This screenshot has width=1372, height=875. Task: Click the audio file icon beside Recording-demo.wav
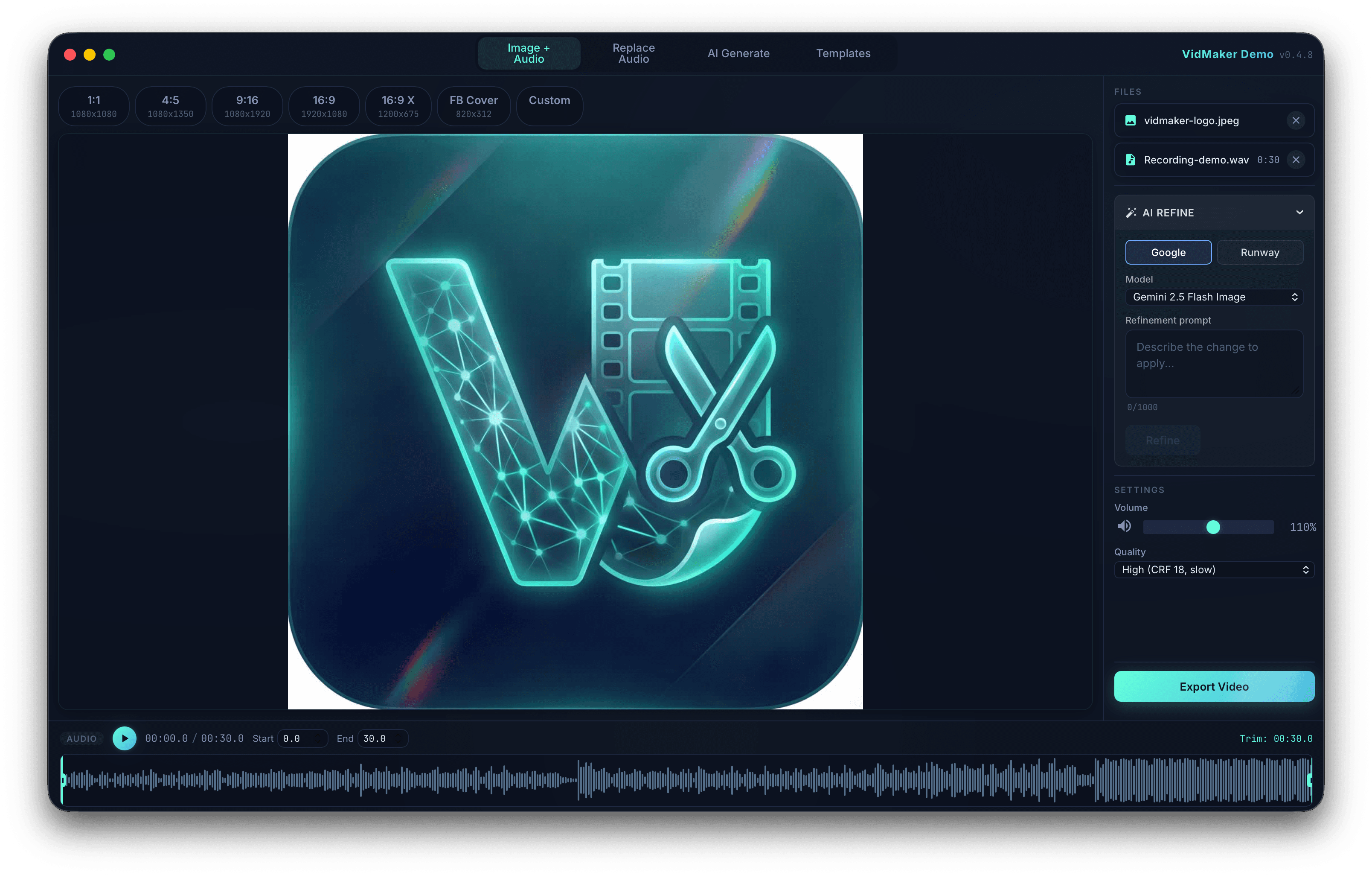click(x=1131, y=160)
